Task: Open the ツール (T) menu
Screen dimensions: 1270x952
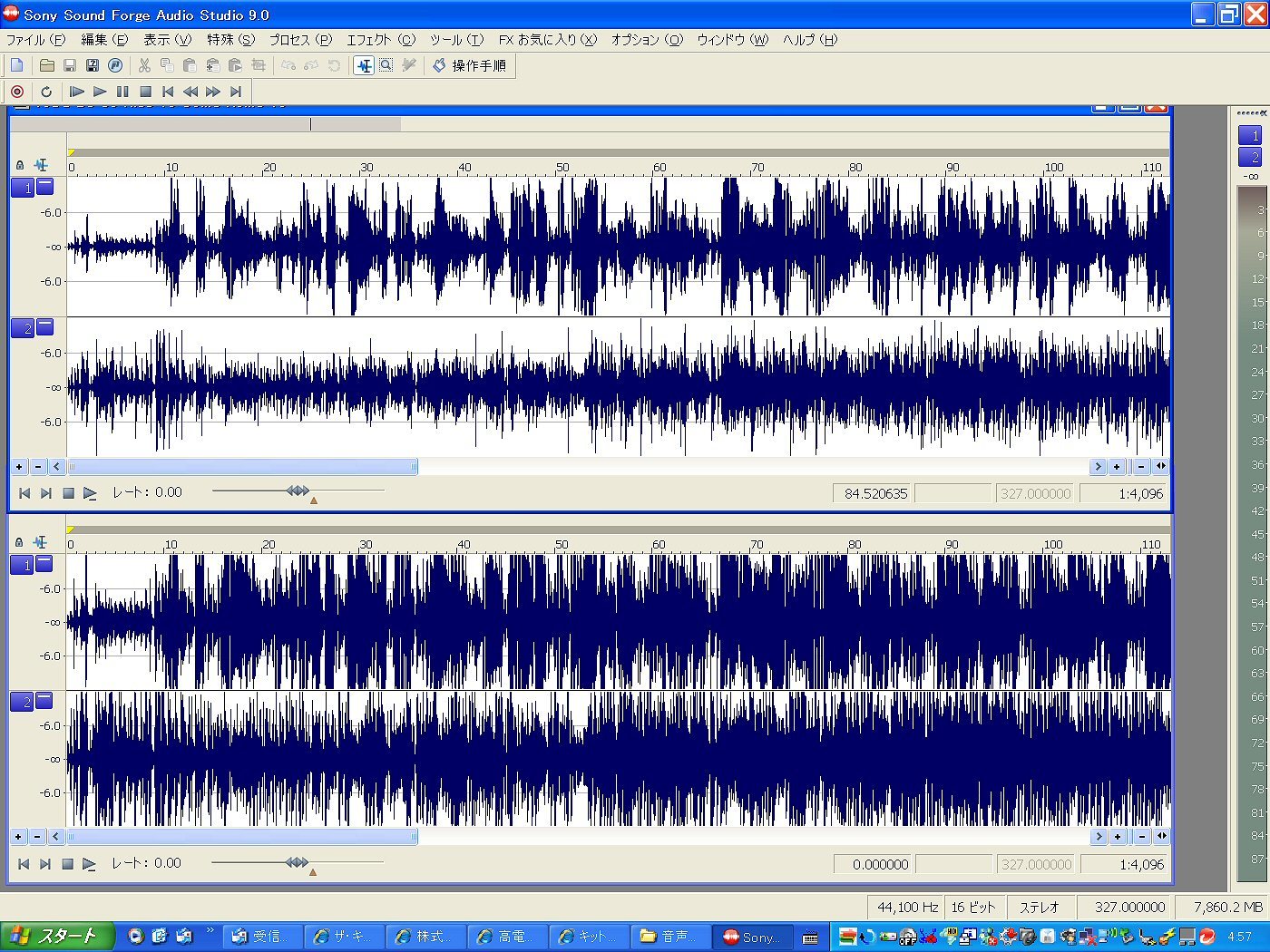Action: 456,40
